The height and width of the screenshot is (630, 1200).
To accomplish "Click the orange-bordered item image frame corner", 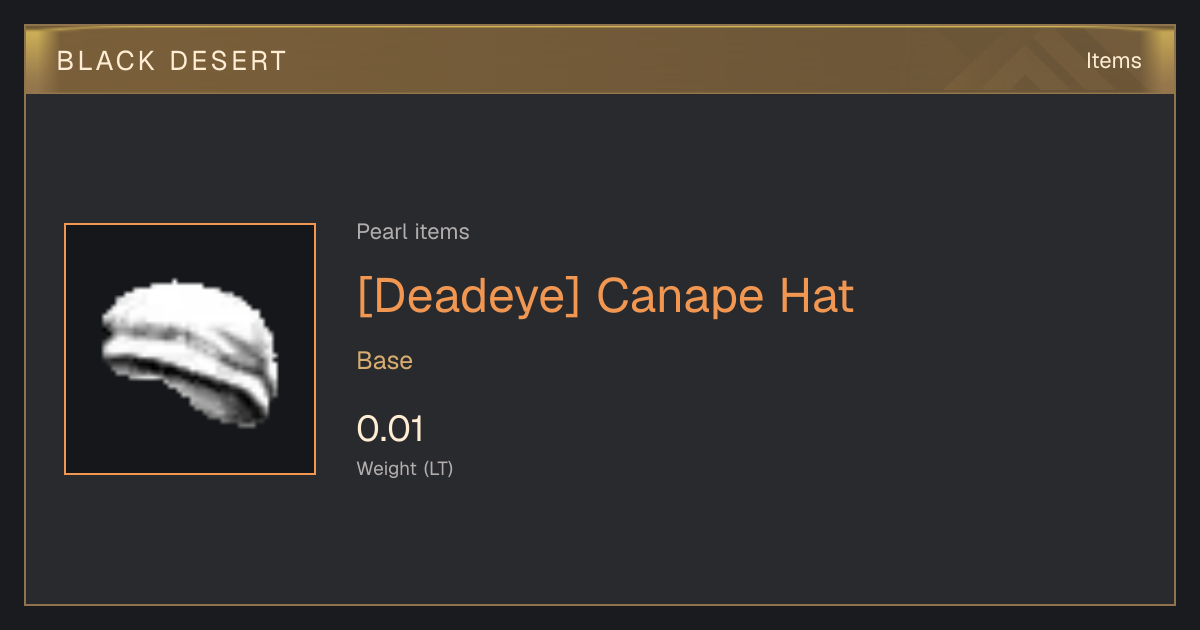I will point(66,225).
